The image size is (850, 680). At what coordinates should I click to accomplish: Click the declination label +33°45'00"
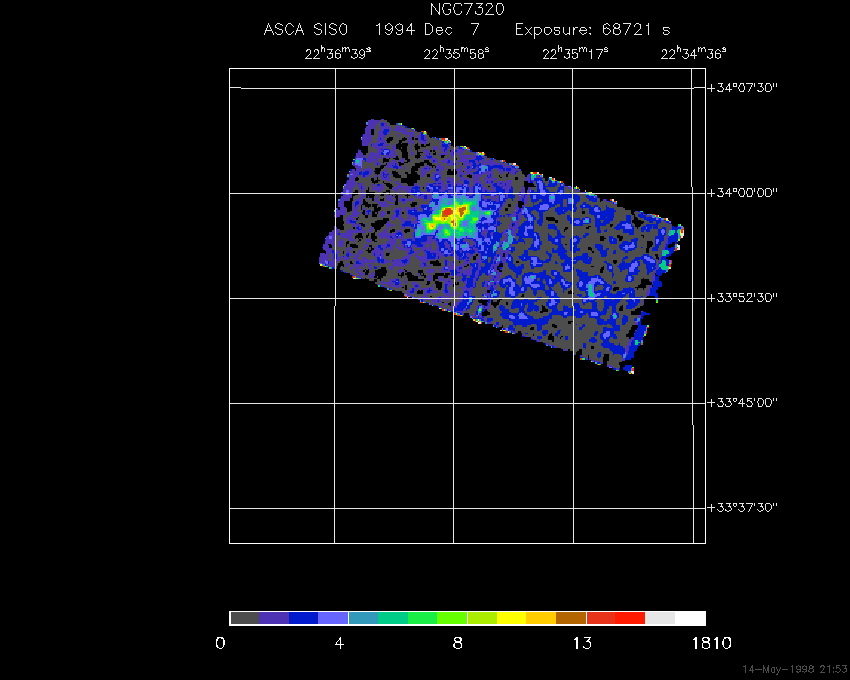pos(743,403)
